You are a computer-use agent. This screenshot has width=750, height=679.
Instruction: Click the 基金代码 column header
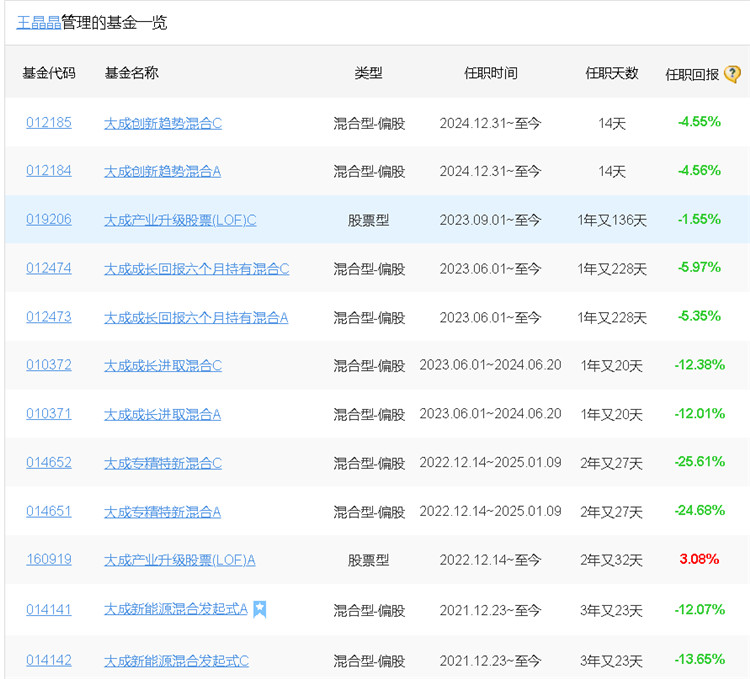(x=49, y=73)
